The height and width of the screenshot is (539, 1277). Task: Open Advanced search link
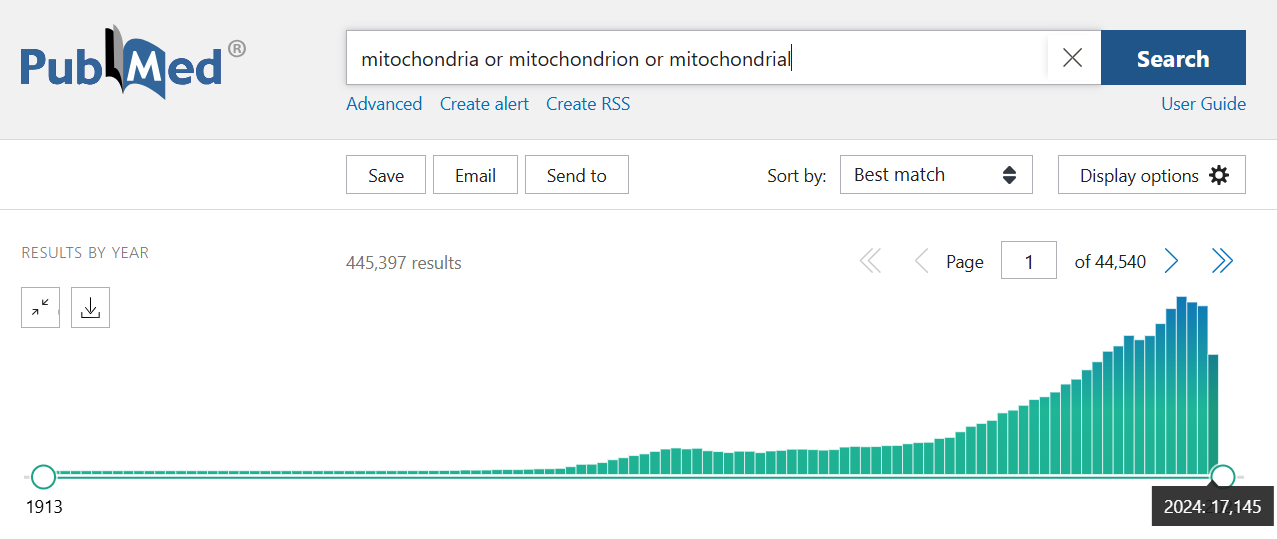[384, 104]
